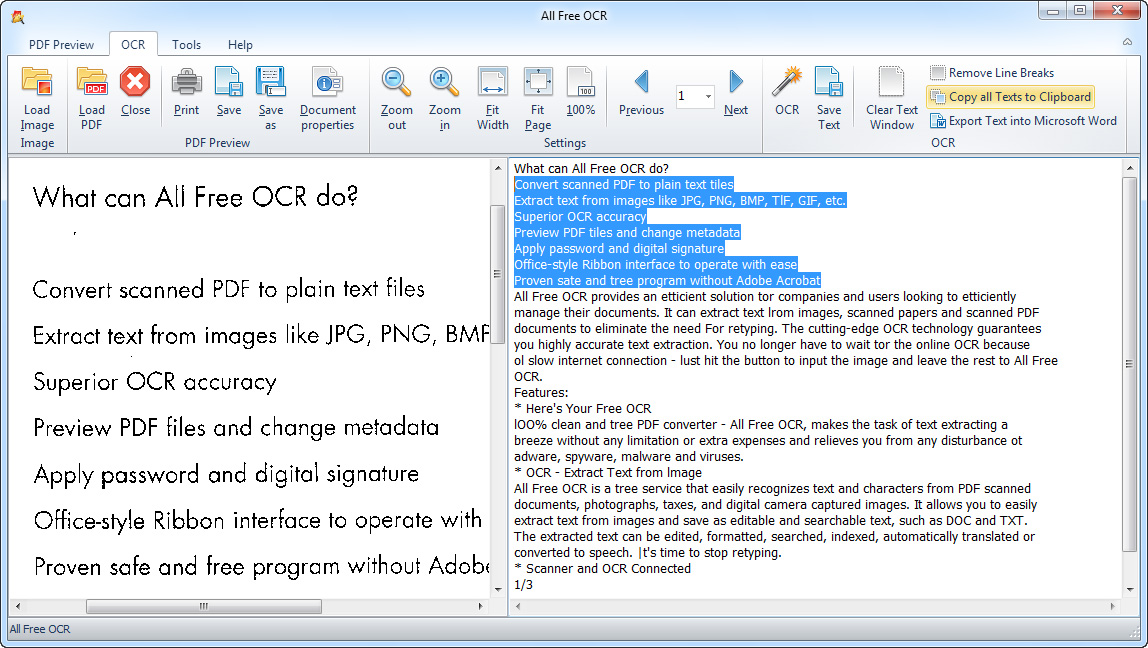Image resolution: width=1148 pixels, height=648 pixels.
Task: Click the 'All Free OCR' status bar text
Action: click(x=40, y=629)
